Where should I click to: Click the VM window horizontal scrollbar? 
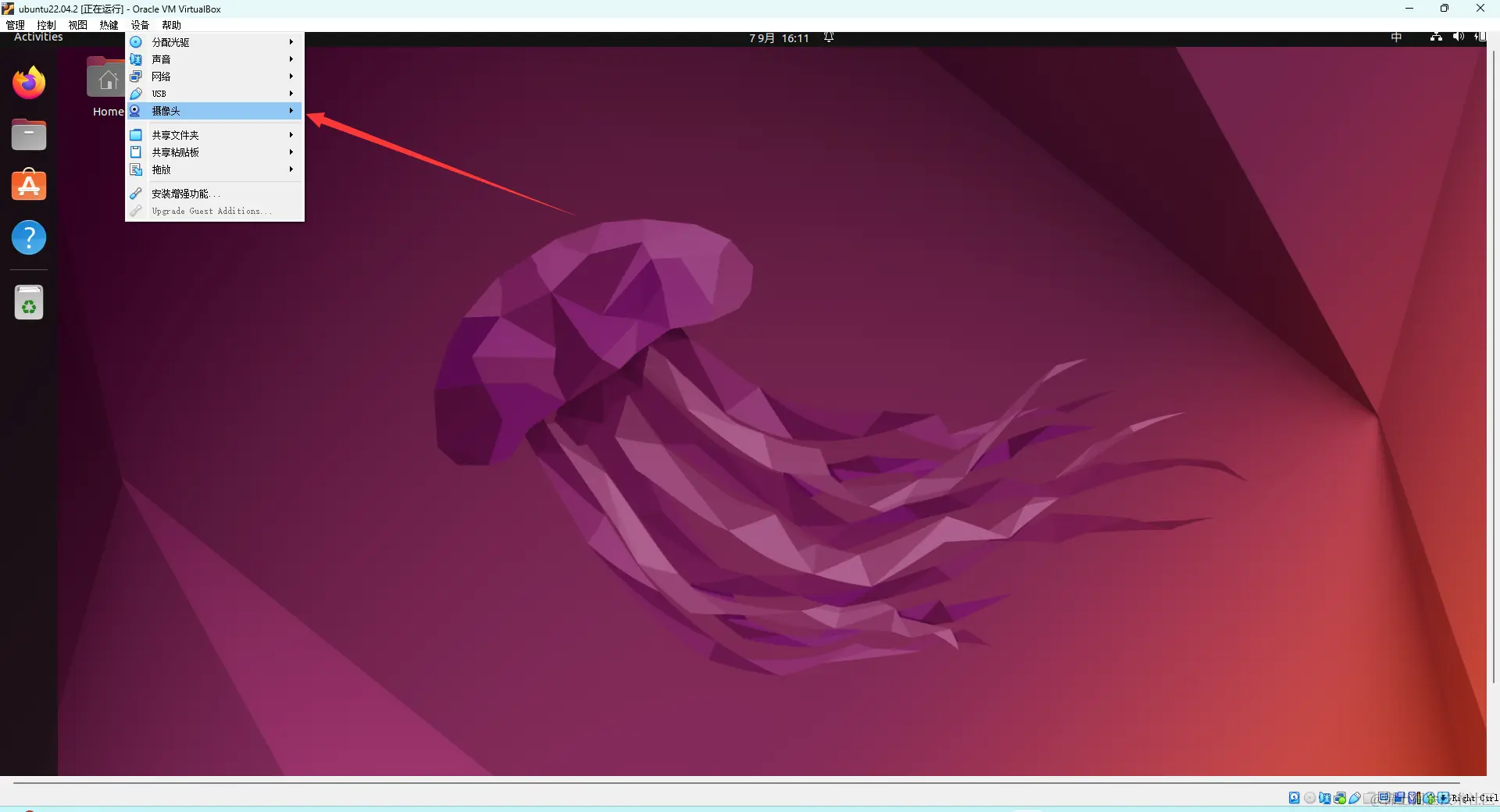737,782
